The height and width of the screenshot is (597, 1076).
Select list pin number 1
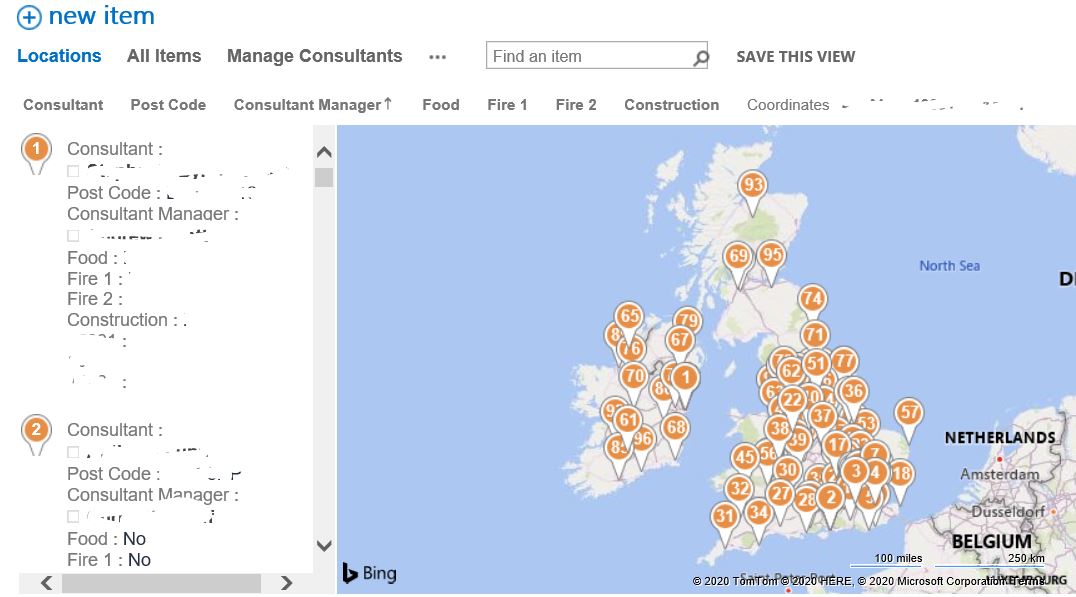point(36,150)
